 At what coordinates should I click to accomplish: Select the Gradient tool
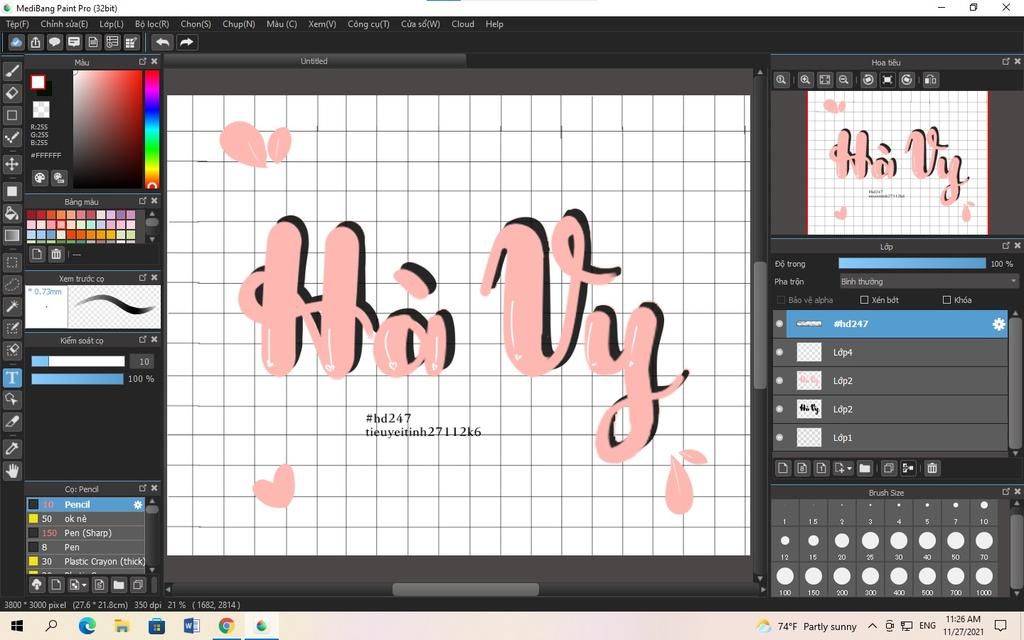[x=12, y=235]
